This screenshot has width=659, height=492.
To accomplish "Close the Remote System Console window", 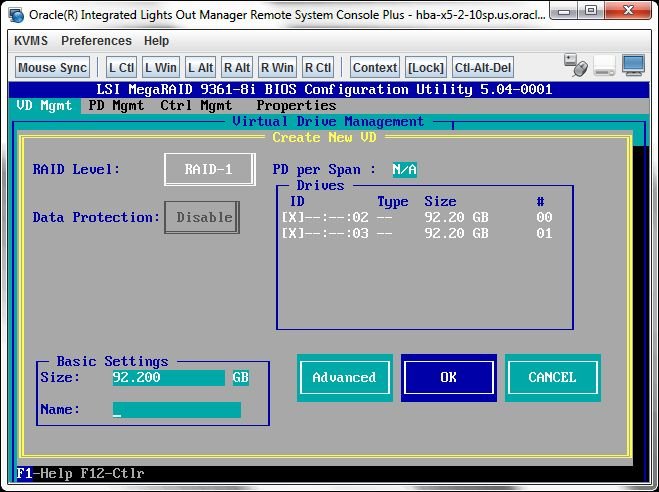I will (x=628, y=11).
